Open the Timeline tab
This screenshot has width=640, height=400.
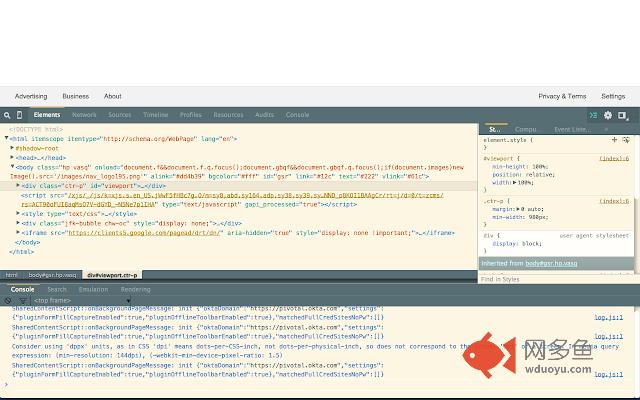pos(156,115)
